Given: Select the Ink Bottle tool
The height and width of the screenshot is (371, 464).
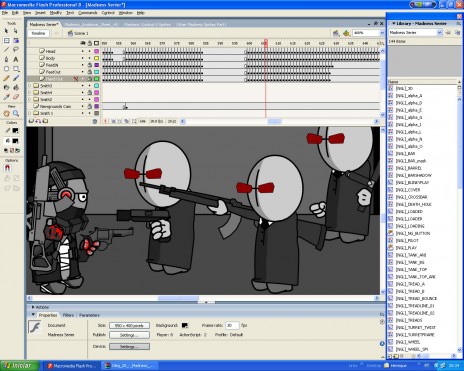Looking at the screenshot, I should click(x=6, y=87).
